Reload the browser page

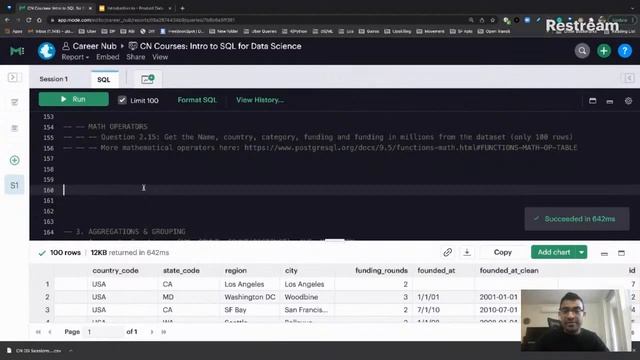pyautogui.click(x=29, y=20)
